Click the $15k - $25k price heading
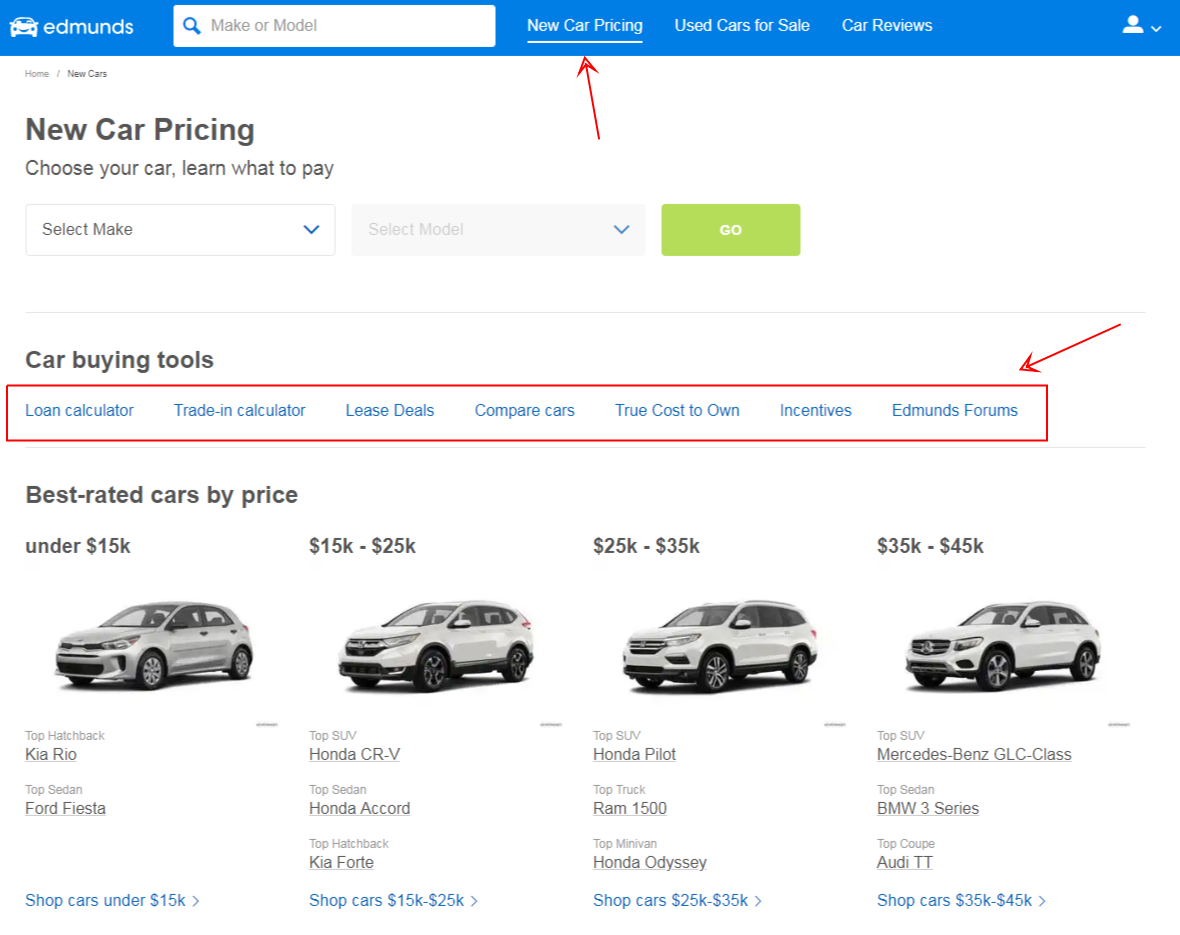Viewport: 1180px width, 935px height. tap(362, 546)
